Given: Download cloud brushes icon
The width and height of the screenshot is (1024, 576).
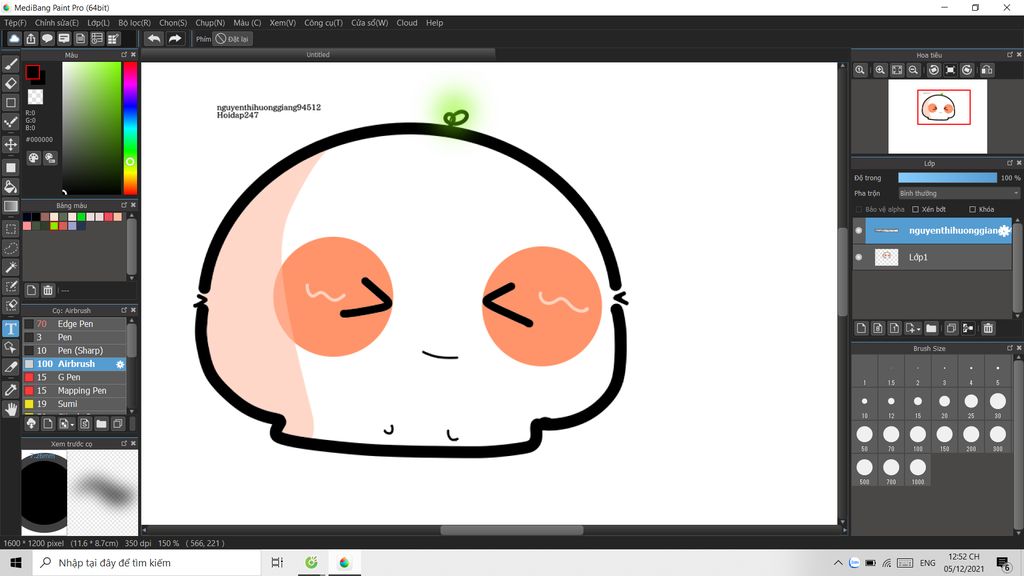Looking at the screenshot, I should pyautogui.click(x=31, y=424).
